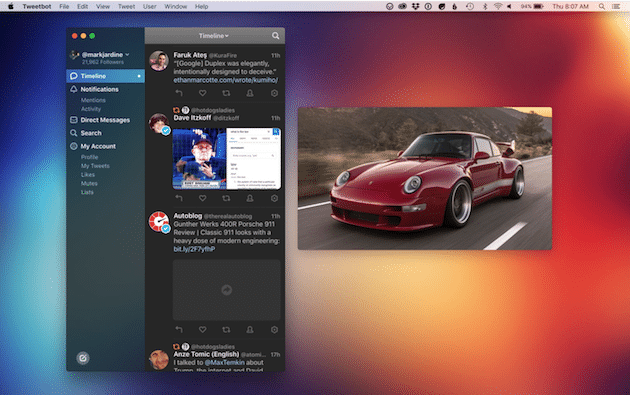630x395 pixels.
Task: Click the Dave Itzkoff name
Action: click(192, 118)
